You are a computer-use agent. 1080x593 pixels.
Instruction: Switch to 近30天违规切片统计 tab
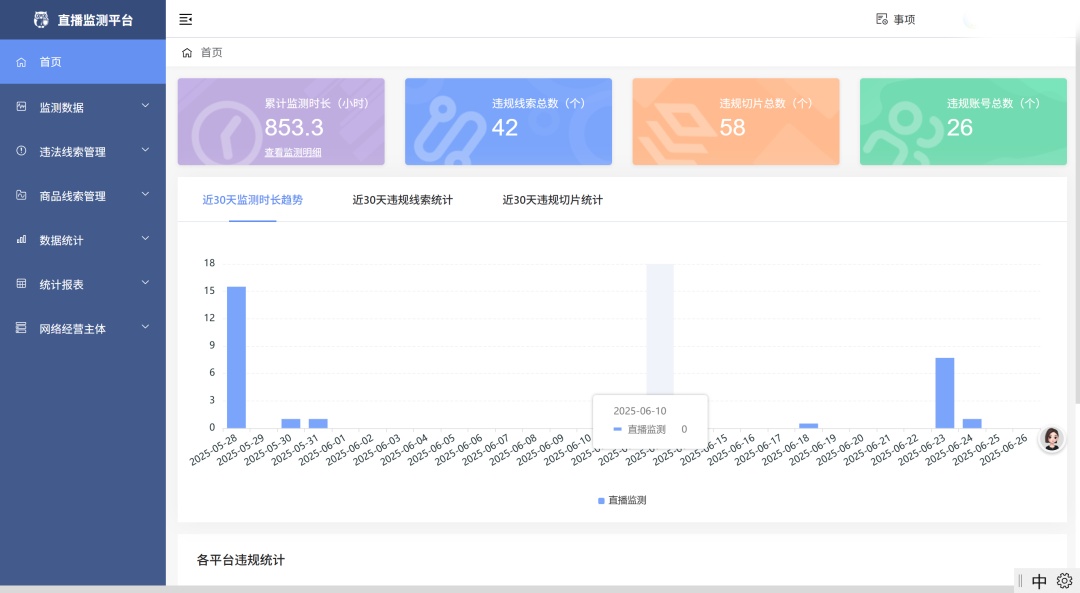[552, 200]
